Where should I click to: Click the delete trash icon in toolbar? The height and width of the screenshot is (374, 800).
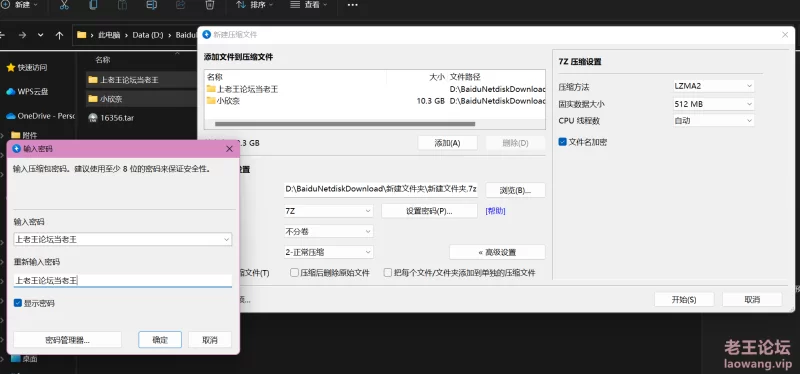pos(209,5)
